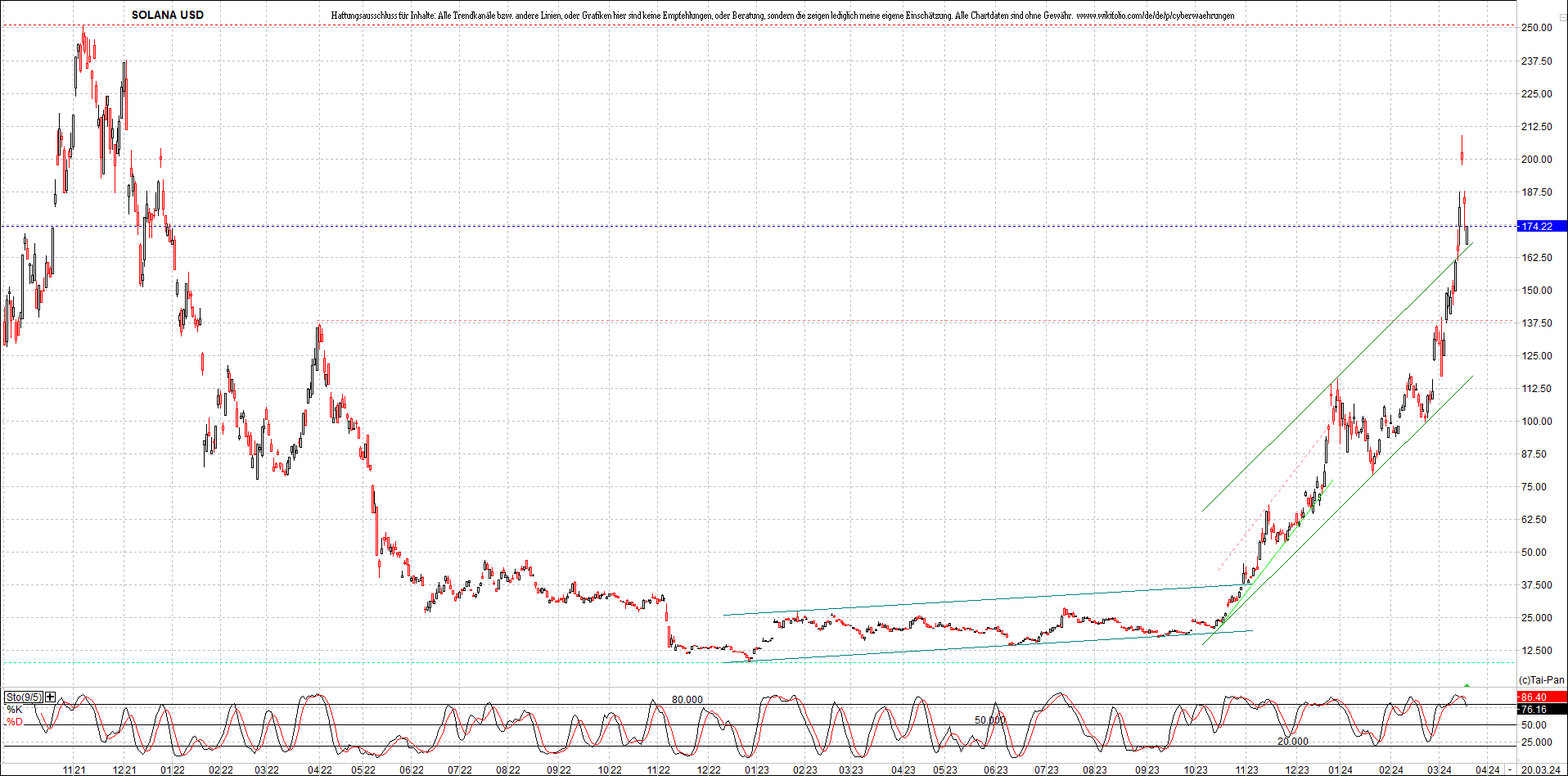
Task: Click the 08|23 date axis label
Action: click(x=1095, y=770)
